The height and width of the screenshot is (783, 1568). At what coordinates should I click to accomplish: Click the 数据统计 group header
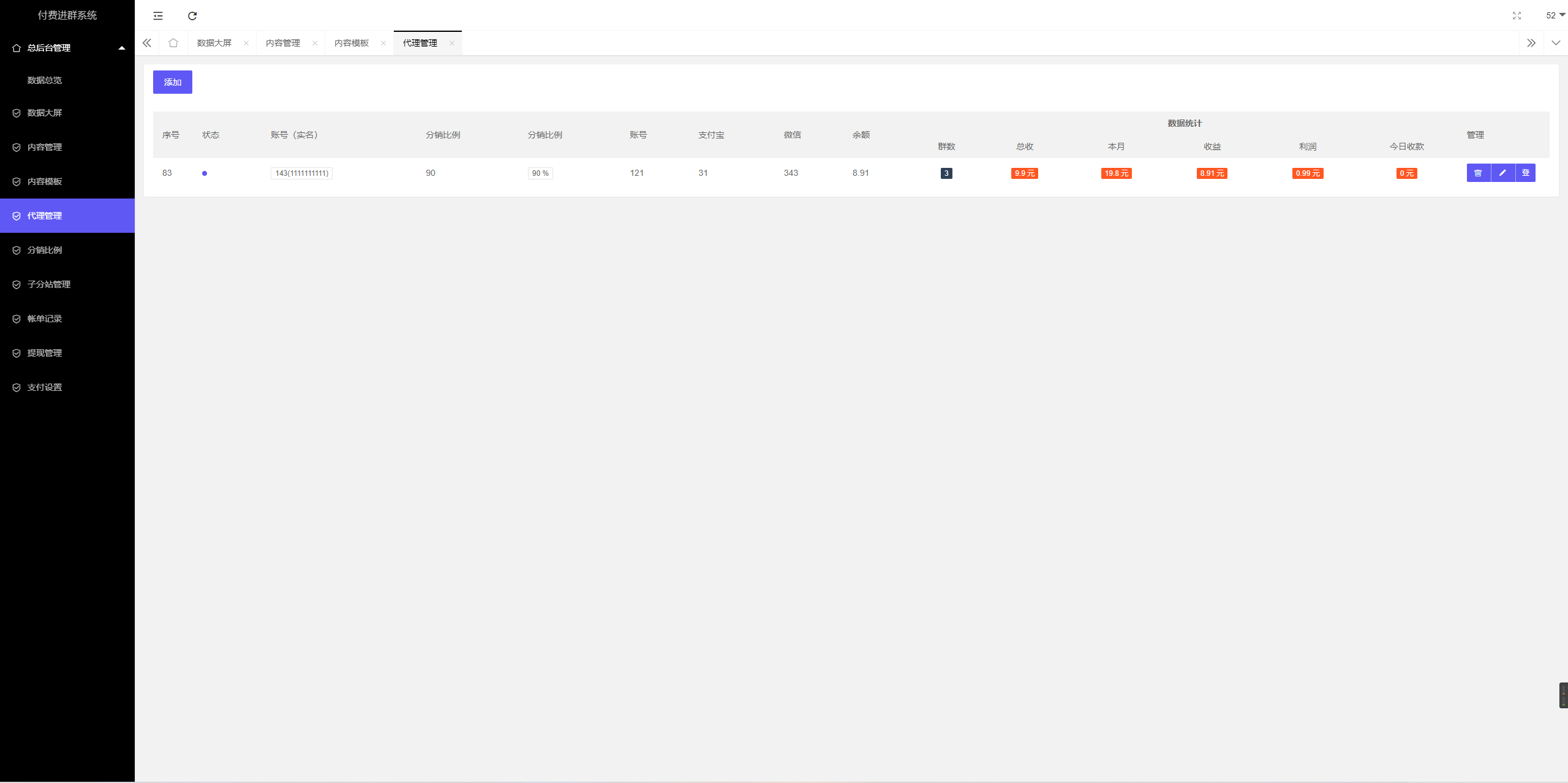click(x=1185, y=123)
